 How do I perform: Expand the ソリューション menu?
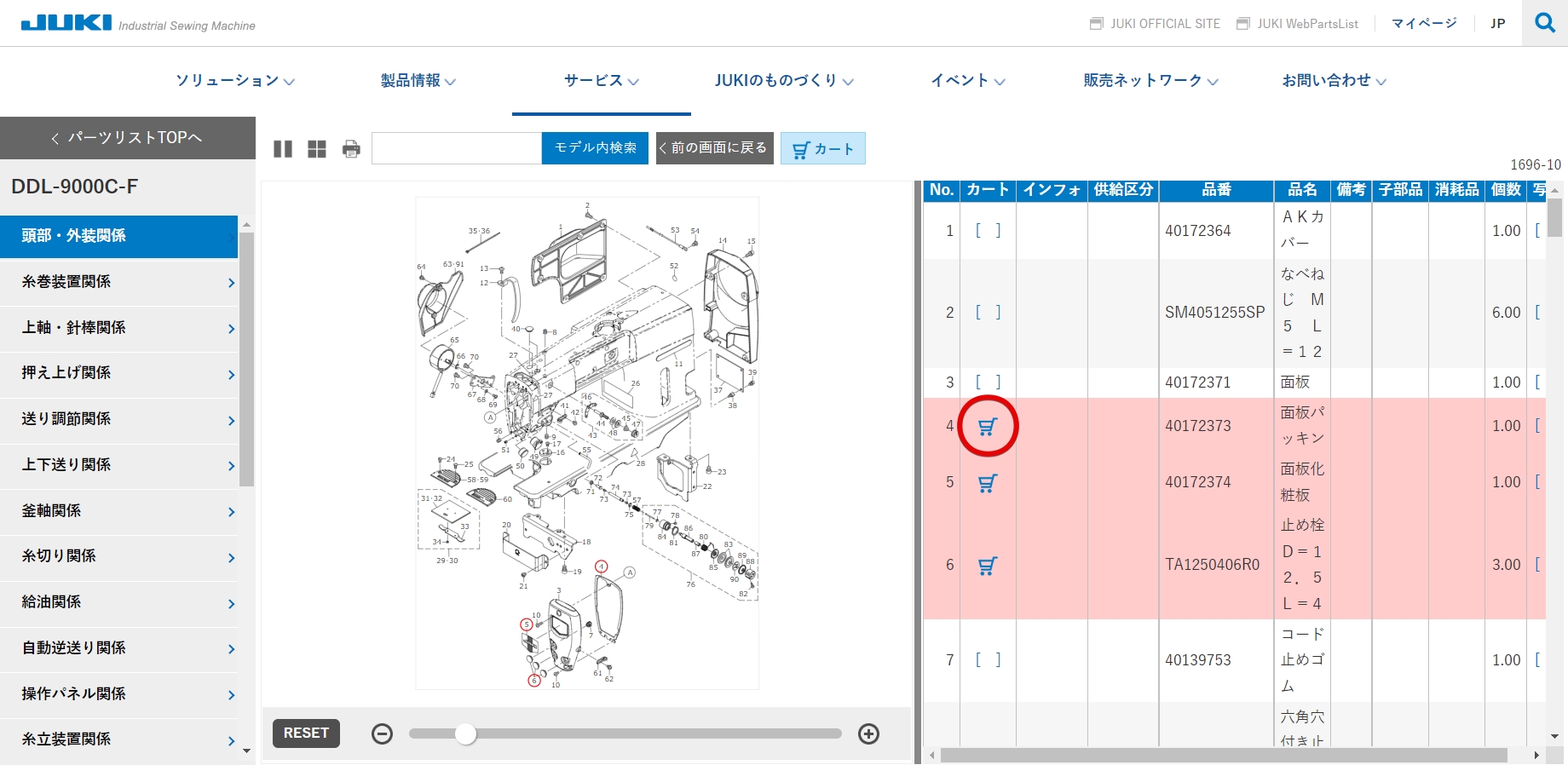pyautogui.click(x=235, y=81)
